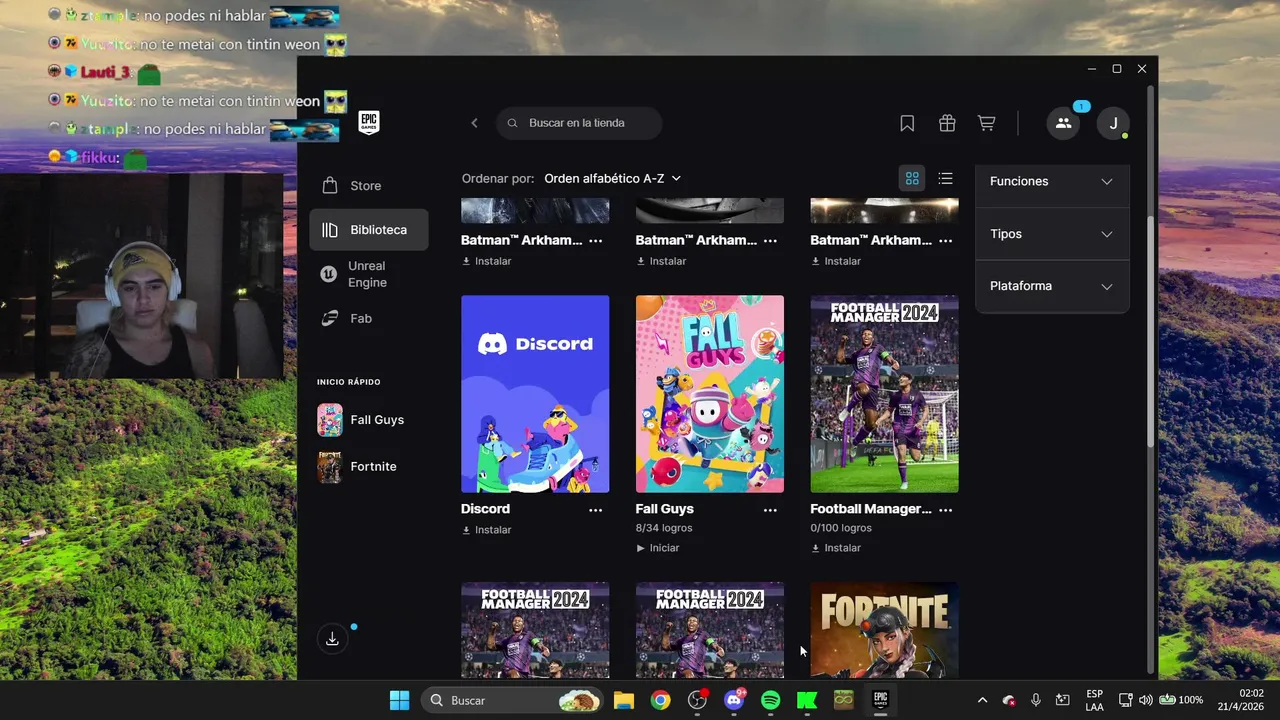
Task: Click the launcher vertical scrollbar
Action: click(x=1151, y=330)
